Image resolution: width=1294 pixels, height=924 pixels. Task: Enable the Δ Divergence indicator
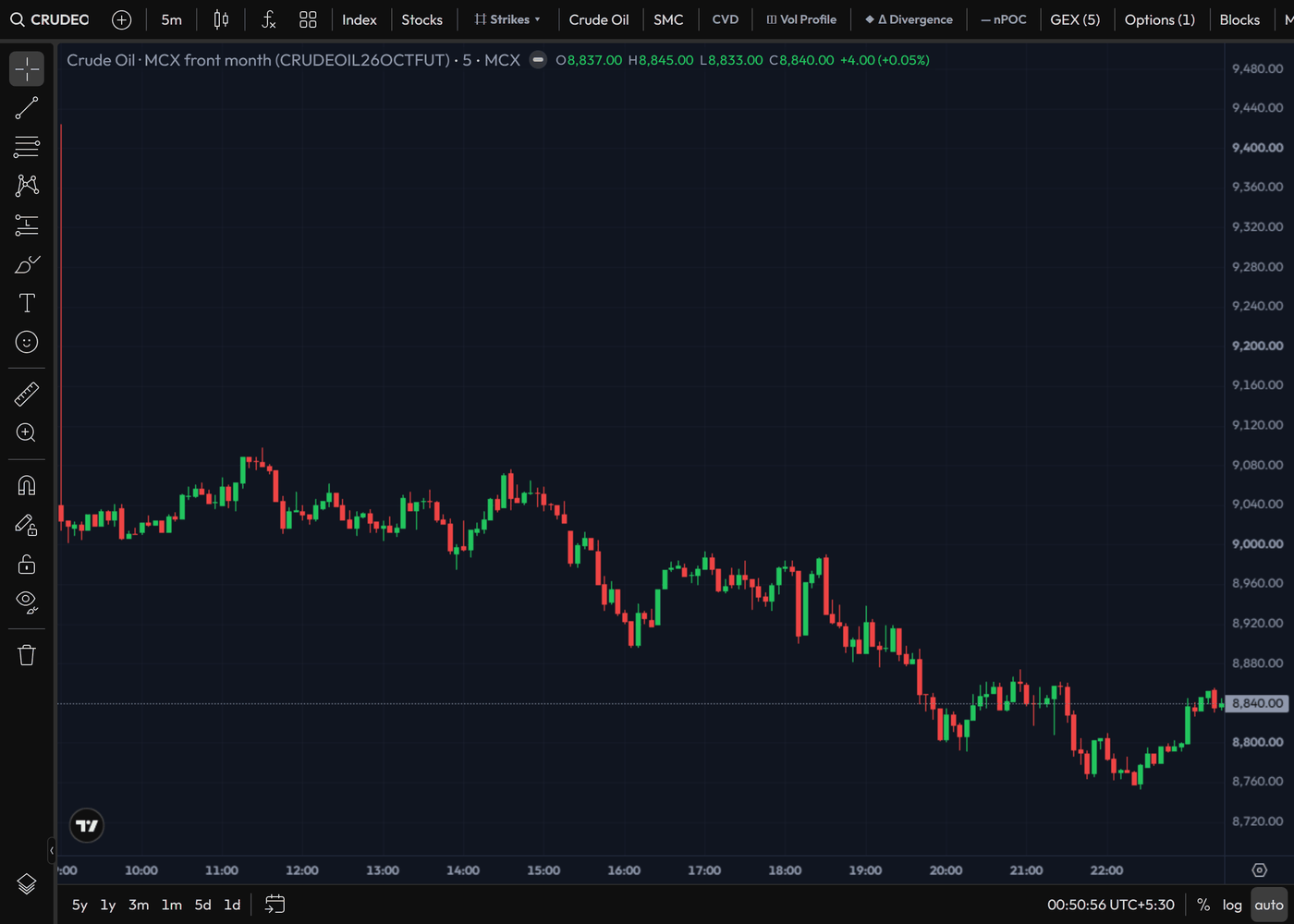[x=909, y=19]
